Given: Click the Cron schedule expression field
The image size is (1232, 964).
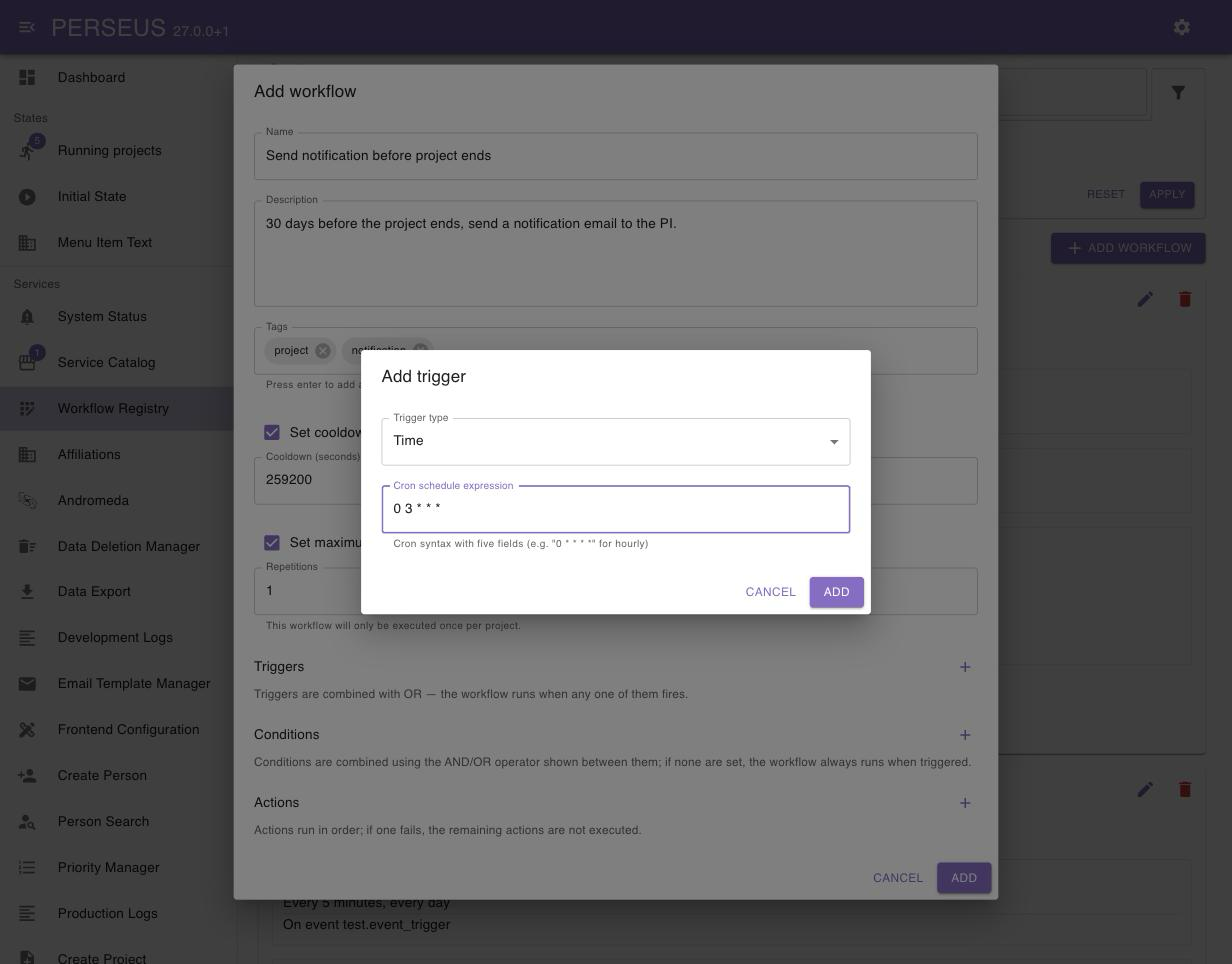Looking at the screenshot, I should [616, 509].
